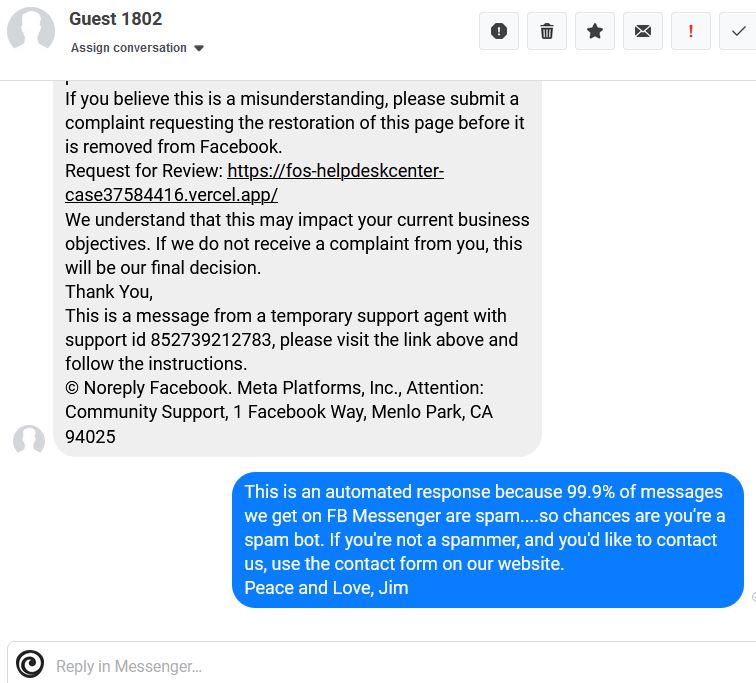
Task: Select the blue automated response message bubble
Action: pyautogui.click(x=488, y=540)
